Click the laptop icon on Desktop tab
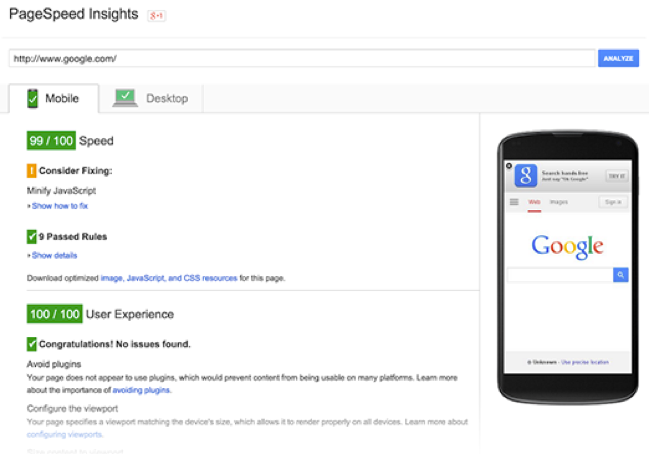Screen dimensions: 649x454 125,98
